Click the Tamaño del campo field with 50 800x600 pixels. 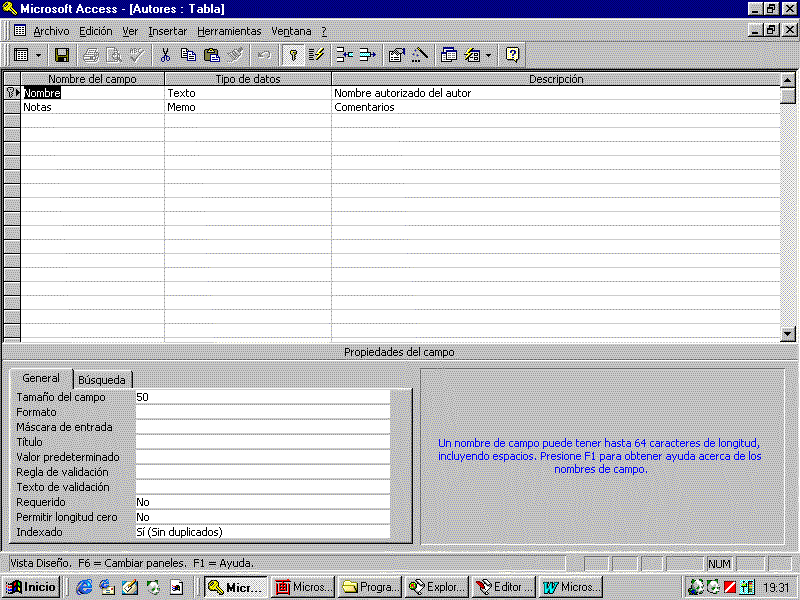(x=263, y=397)
